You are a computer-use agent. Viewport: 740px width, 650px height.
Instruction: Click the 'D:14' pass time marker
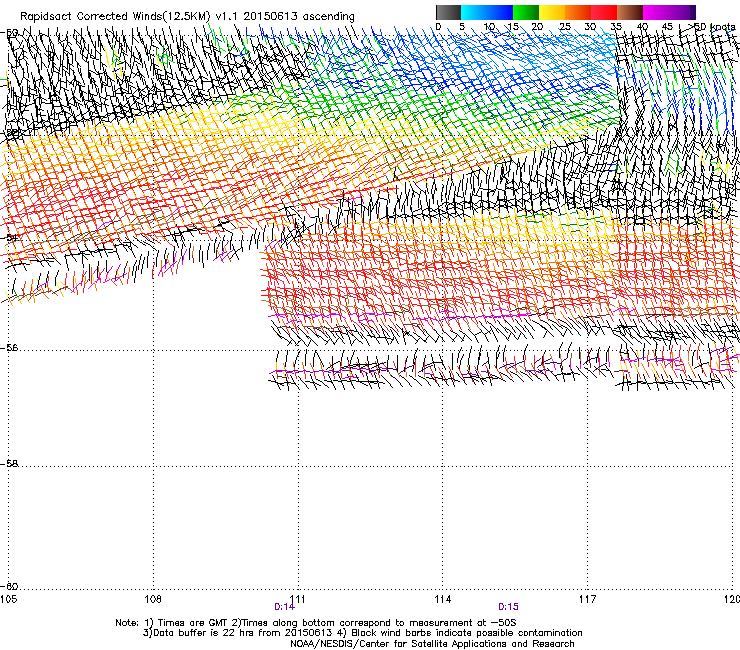click(284, 607)
